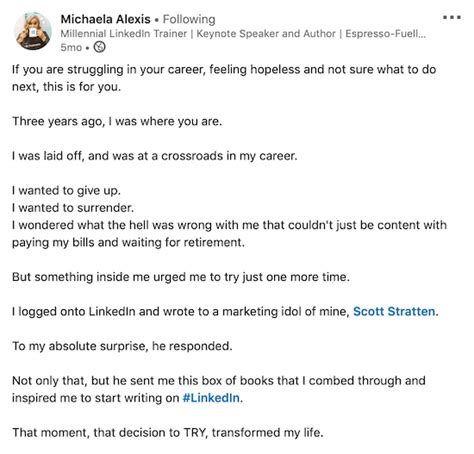Click the 5mo post timestamp
Viewport: 474px width, 454px height.
(x=71, y=47)
